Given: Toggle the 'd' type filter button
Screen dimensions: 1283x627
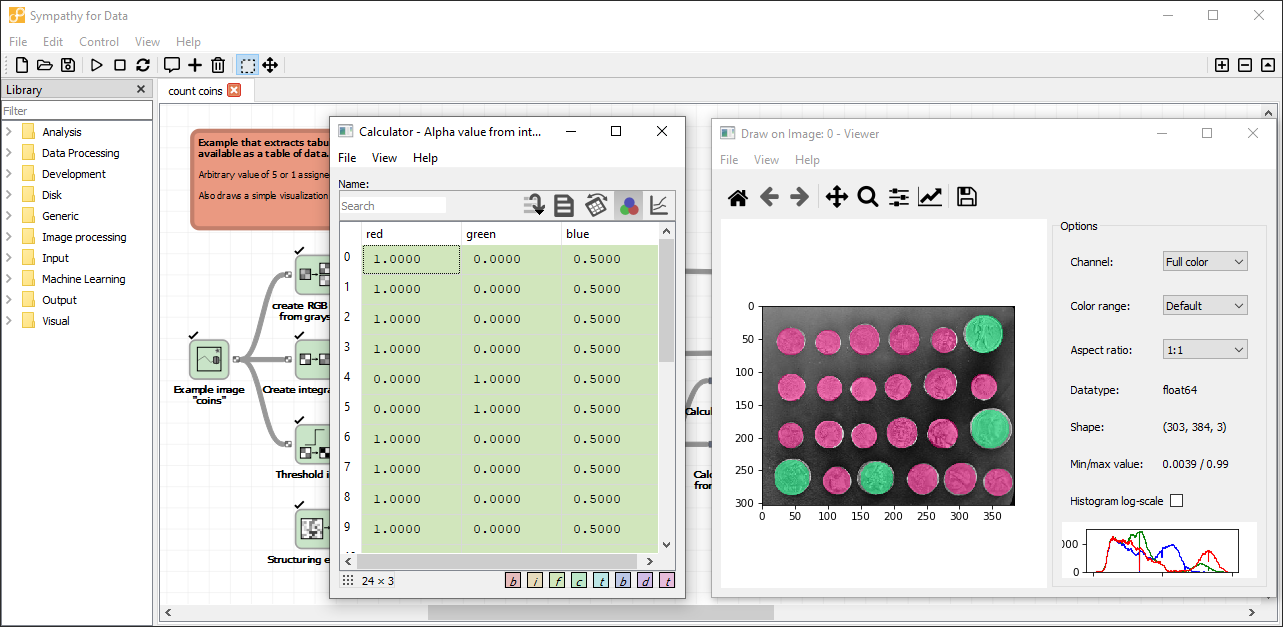Looking at the screenshot, I should pos(645,580).
